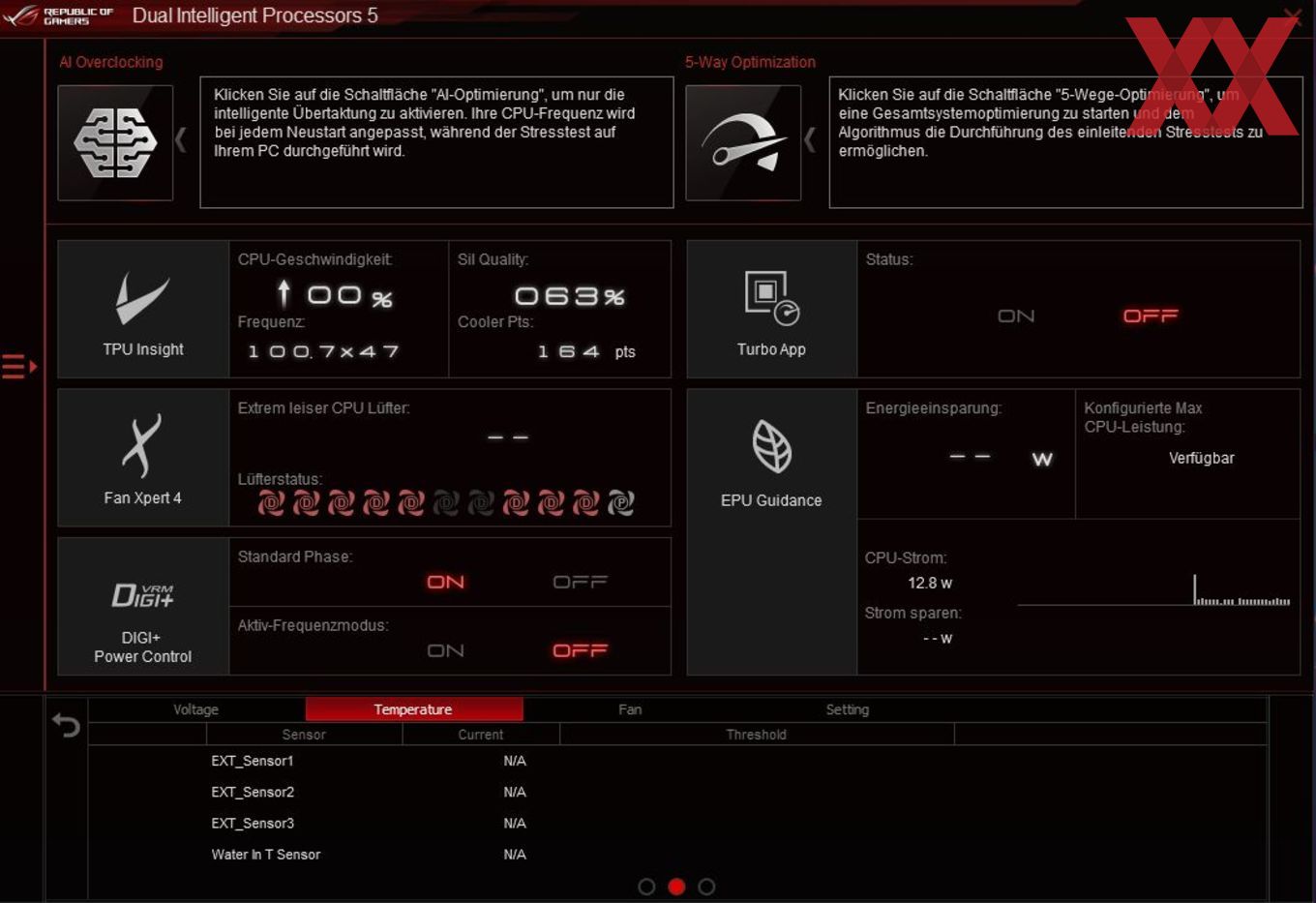Set Turbo App status to OFF

(1151, 316)
